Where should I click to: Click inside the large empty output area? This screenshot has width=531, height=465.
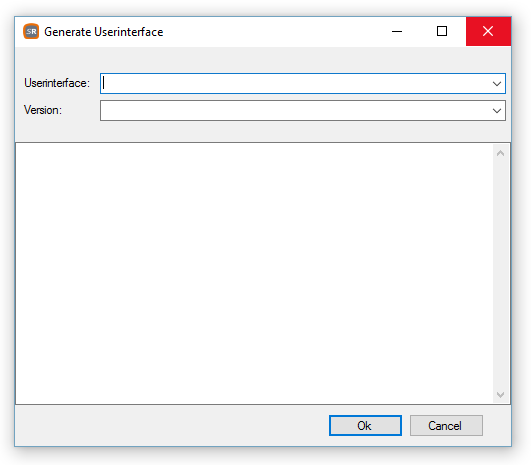(x=254, y=274)
